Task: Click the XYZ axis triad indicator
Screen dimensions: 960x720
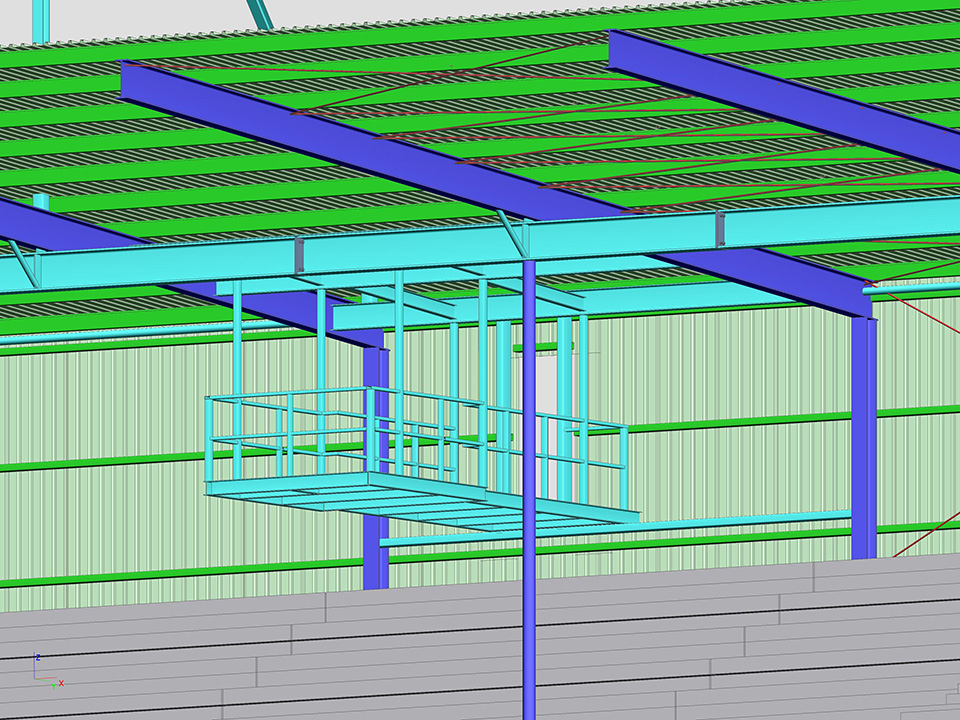Action: pos(44,671)
